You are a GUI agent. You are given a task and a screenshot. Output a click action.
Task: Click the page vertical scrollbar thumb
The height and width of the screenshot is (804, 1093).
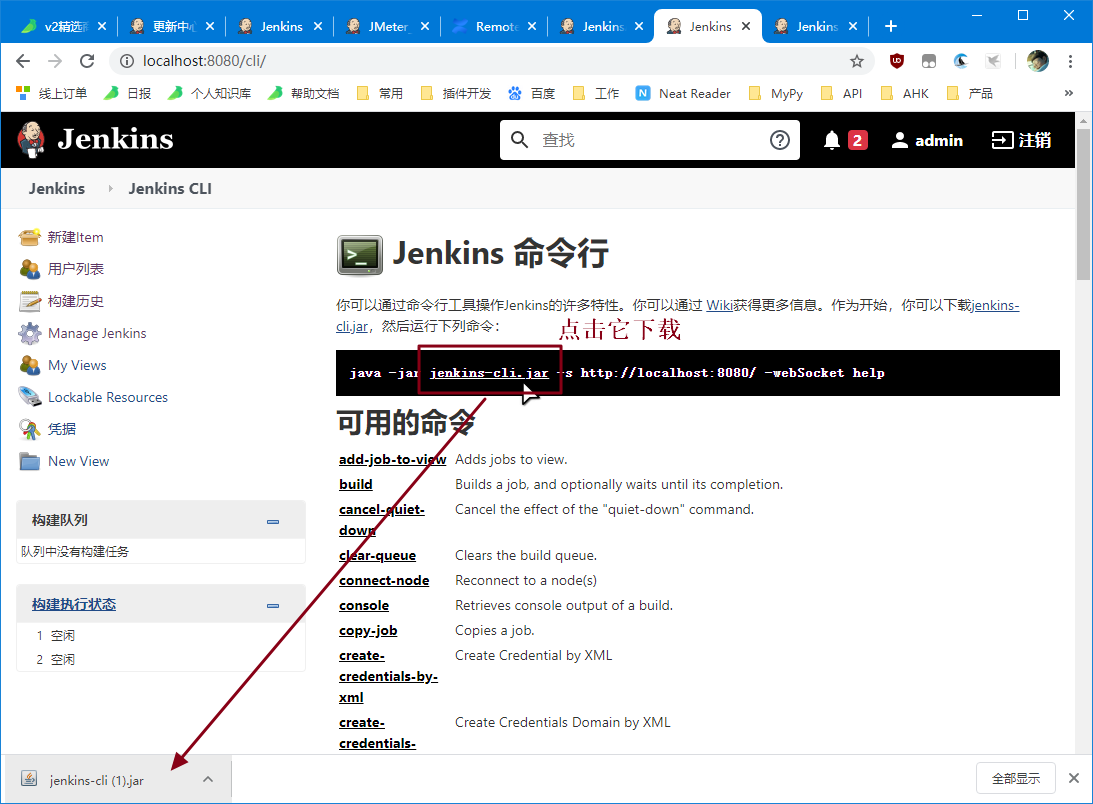[x=1083, y=202]
